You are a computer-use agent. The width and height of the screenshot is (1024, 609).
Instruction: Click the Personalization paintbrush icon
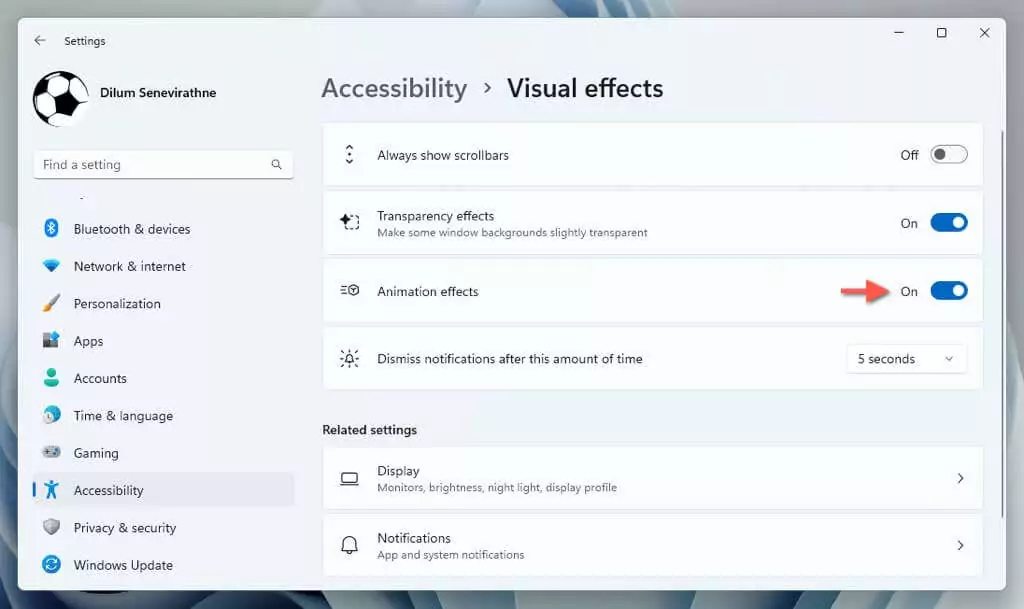51,303
